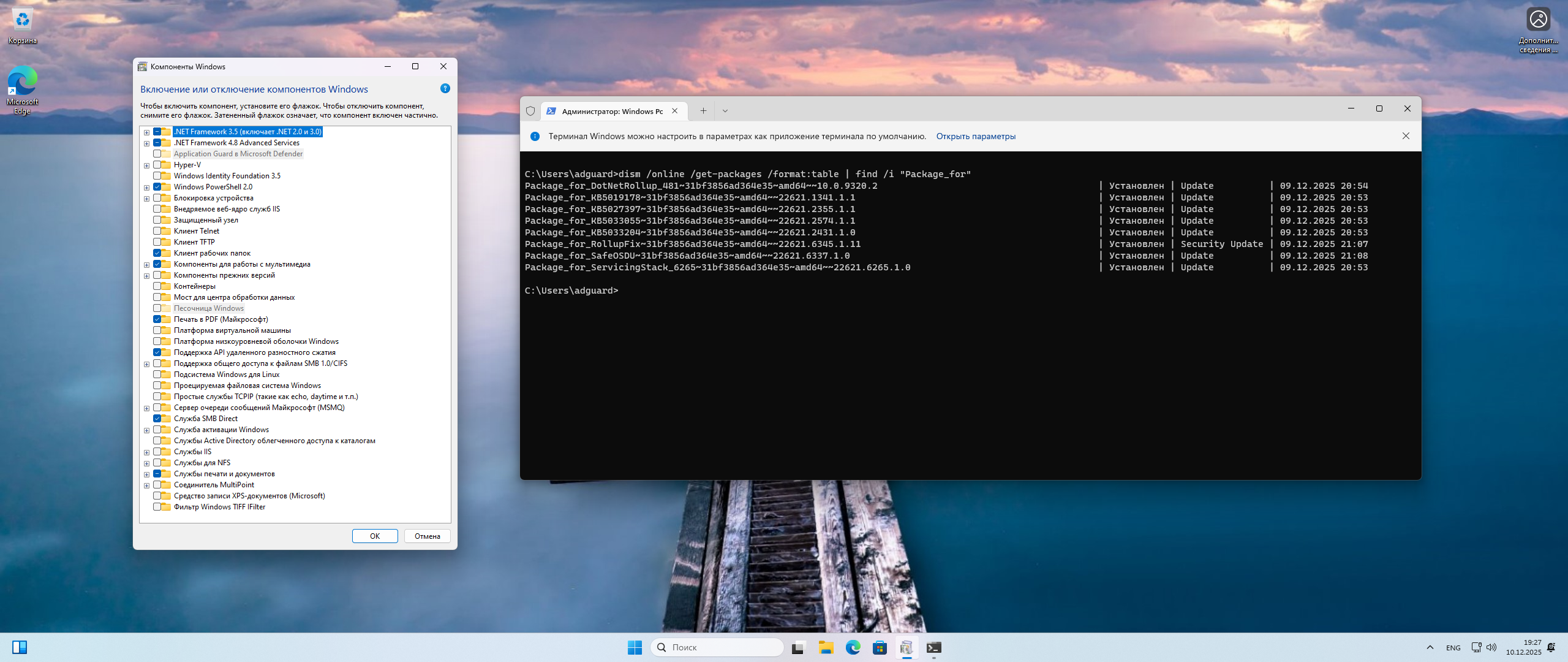Click the OK button
1568x662 pixels.
click(x=375, y=536)
